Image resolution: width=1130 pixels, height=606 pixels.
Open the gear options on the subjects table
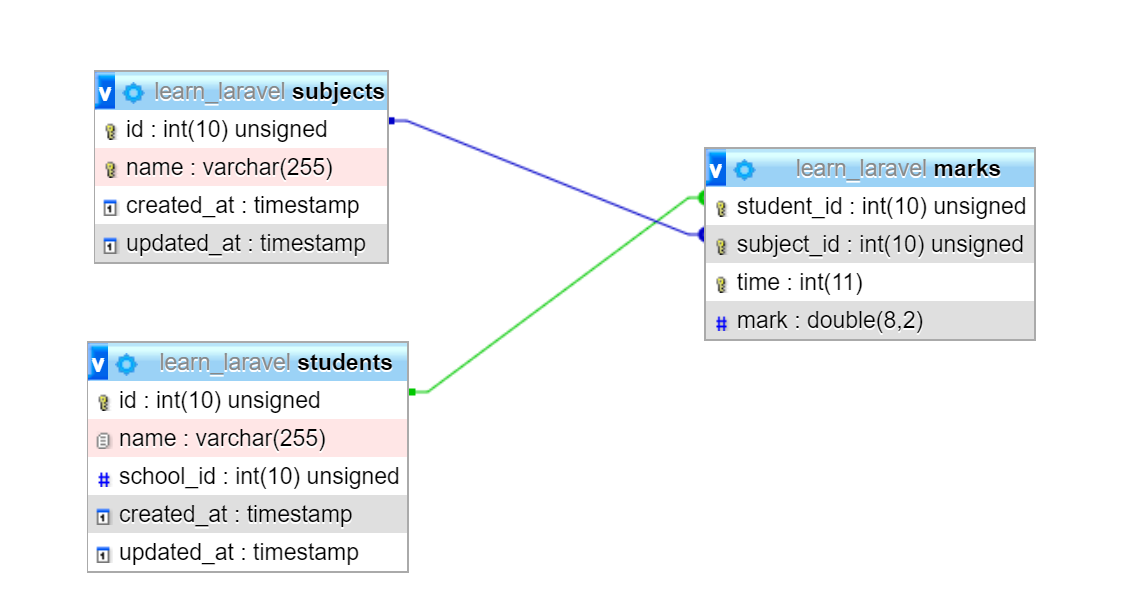(x=133, y=92)
